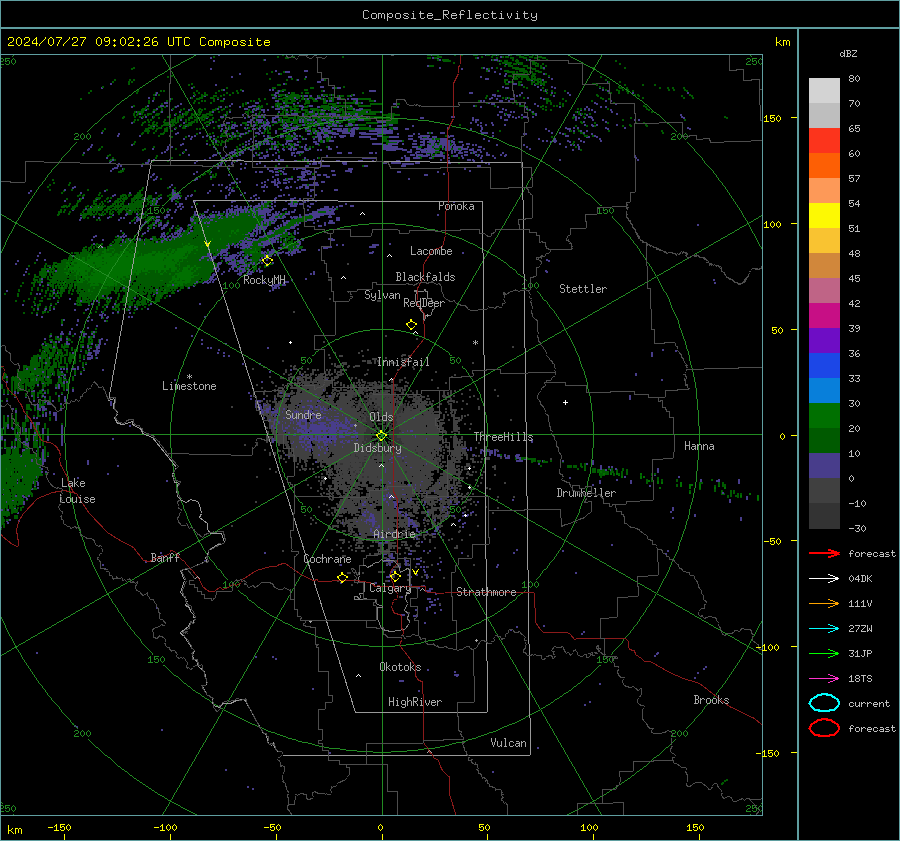Image resolution: width=900 pixels, height=841 pixels.
Task: Click the orange 111V arrow icon
Action: (x=824, y=603)
